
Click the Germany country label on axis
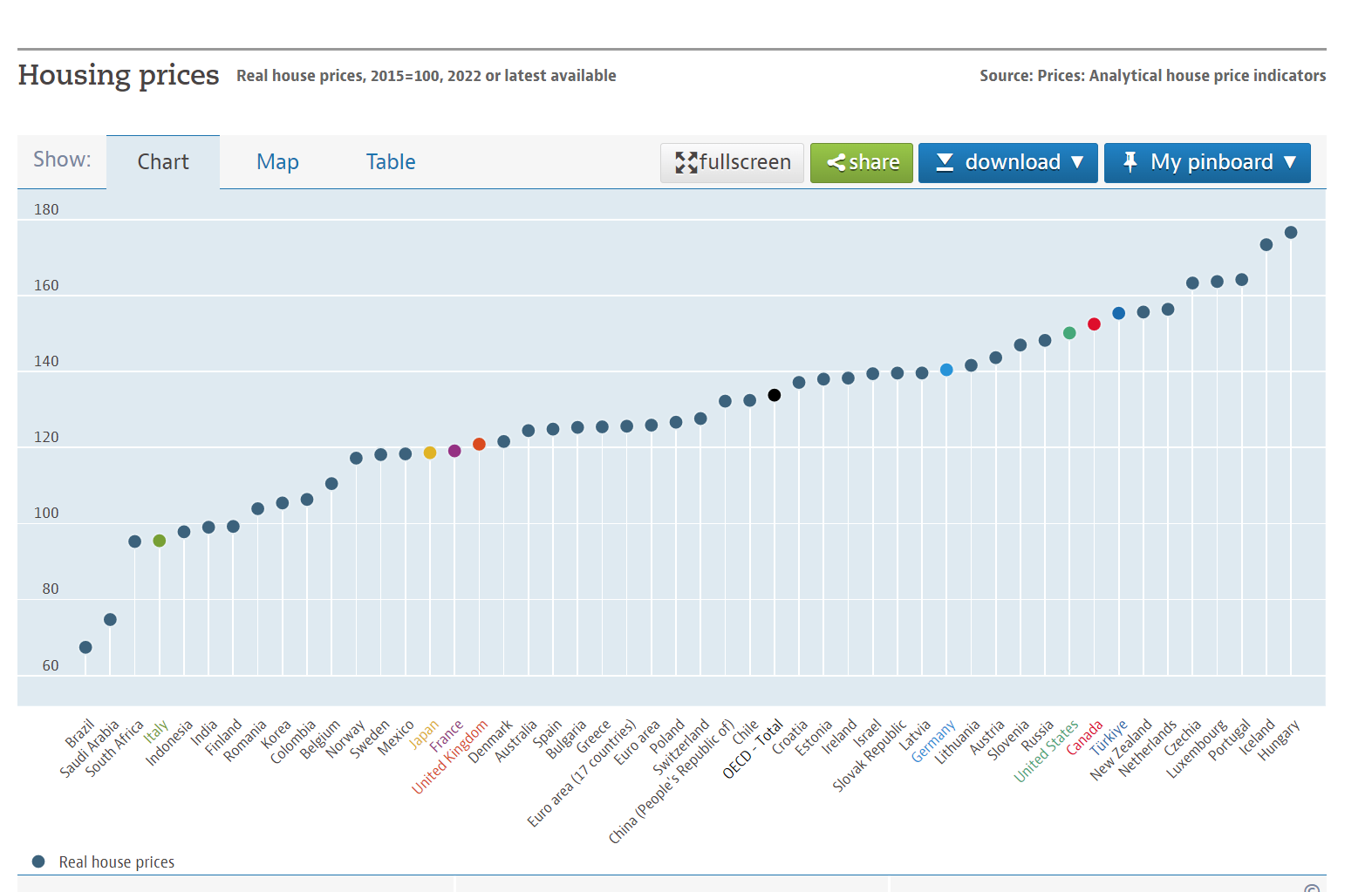(933, 742)
